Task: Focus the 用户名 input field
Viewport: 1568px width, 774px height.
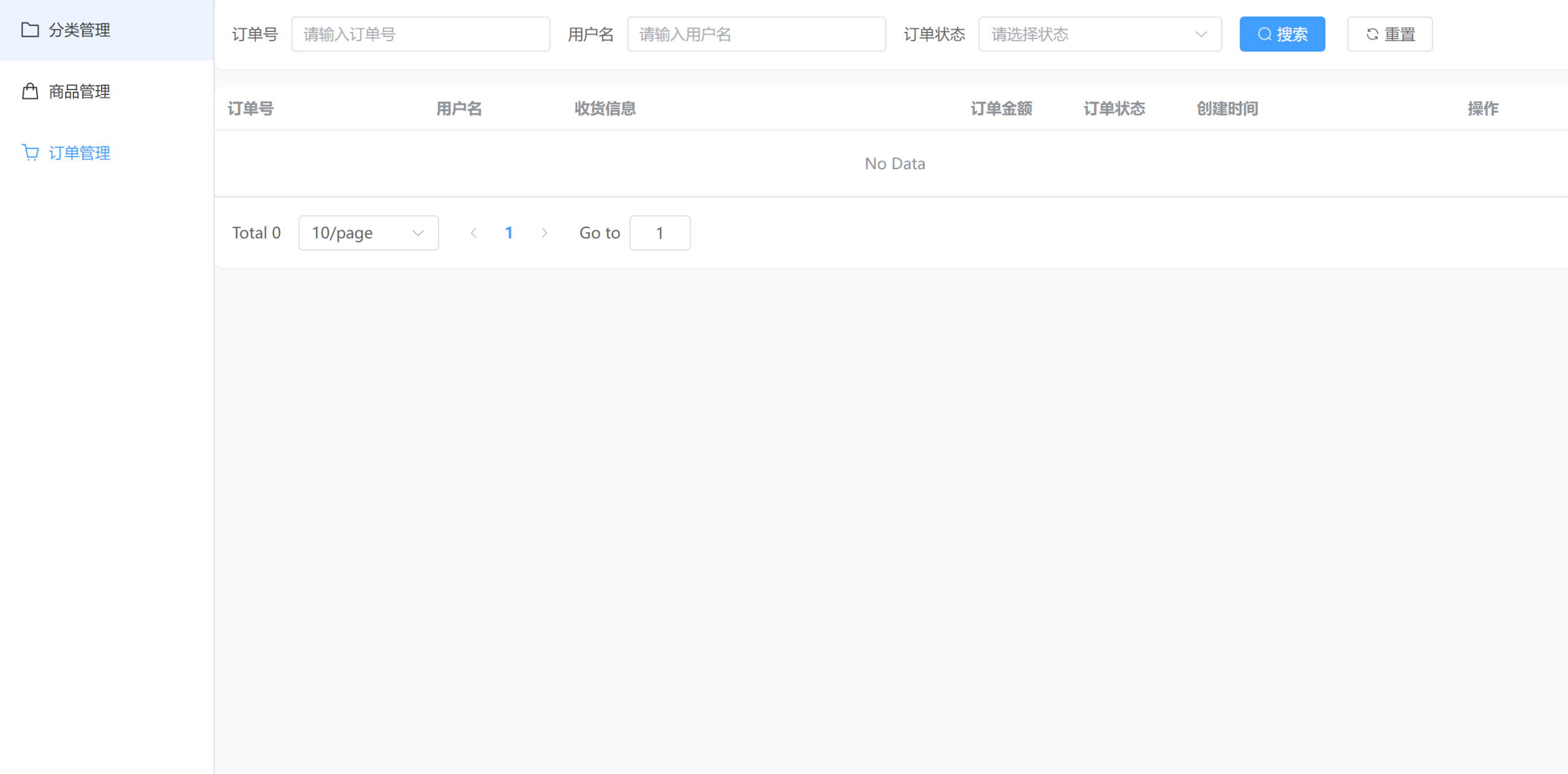Action: pyautogui.click(x=756, y=34)
